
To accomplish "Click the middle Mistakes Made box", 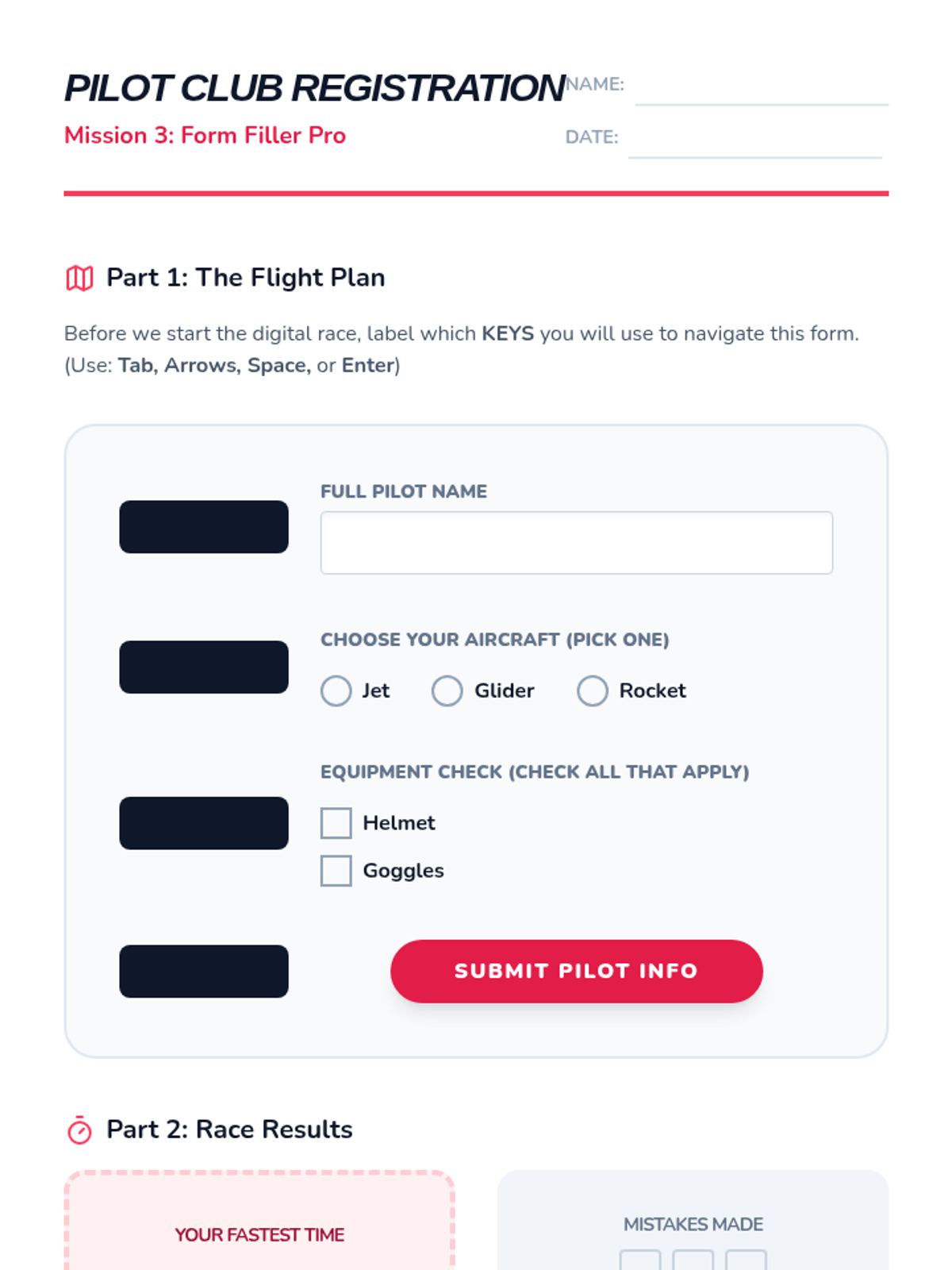I will [x=693, y=1260].
